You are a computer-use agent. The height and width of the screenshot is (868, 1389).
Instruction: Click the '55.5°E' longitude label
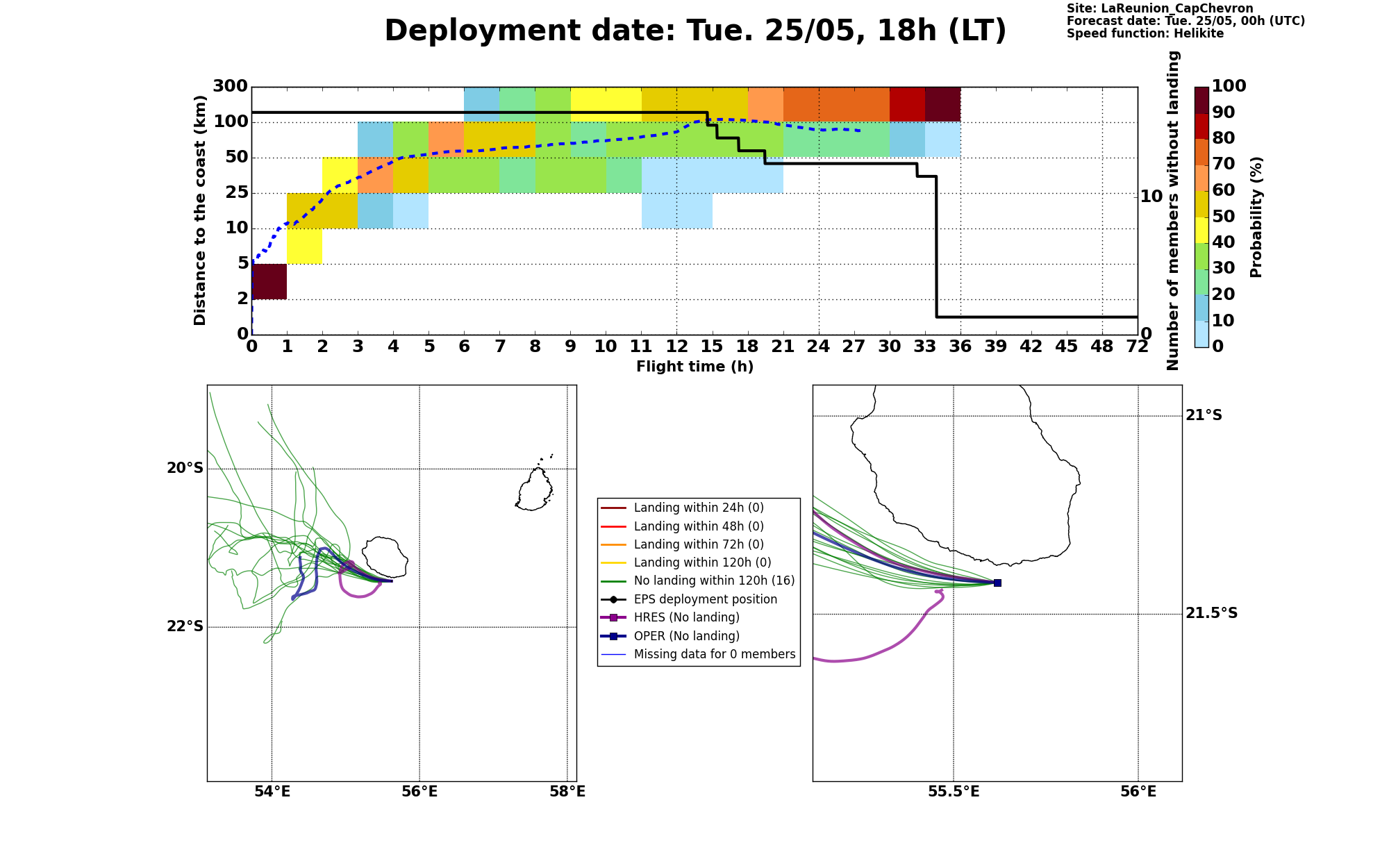pos(954,792)
